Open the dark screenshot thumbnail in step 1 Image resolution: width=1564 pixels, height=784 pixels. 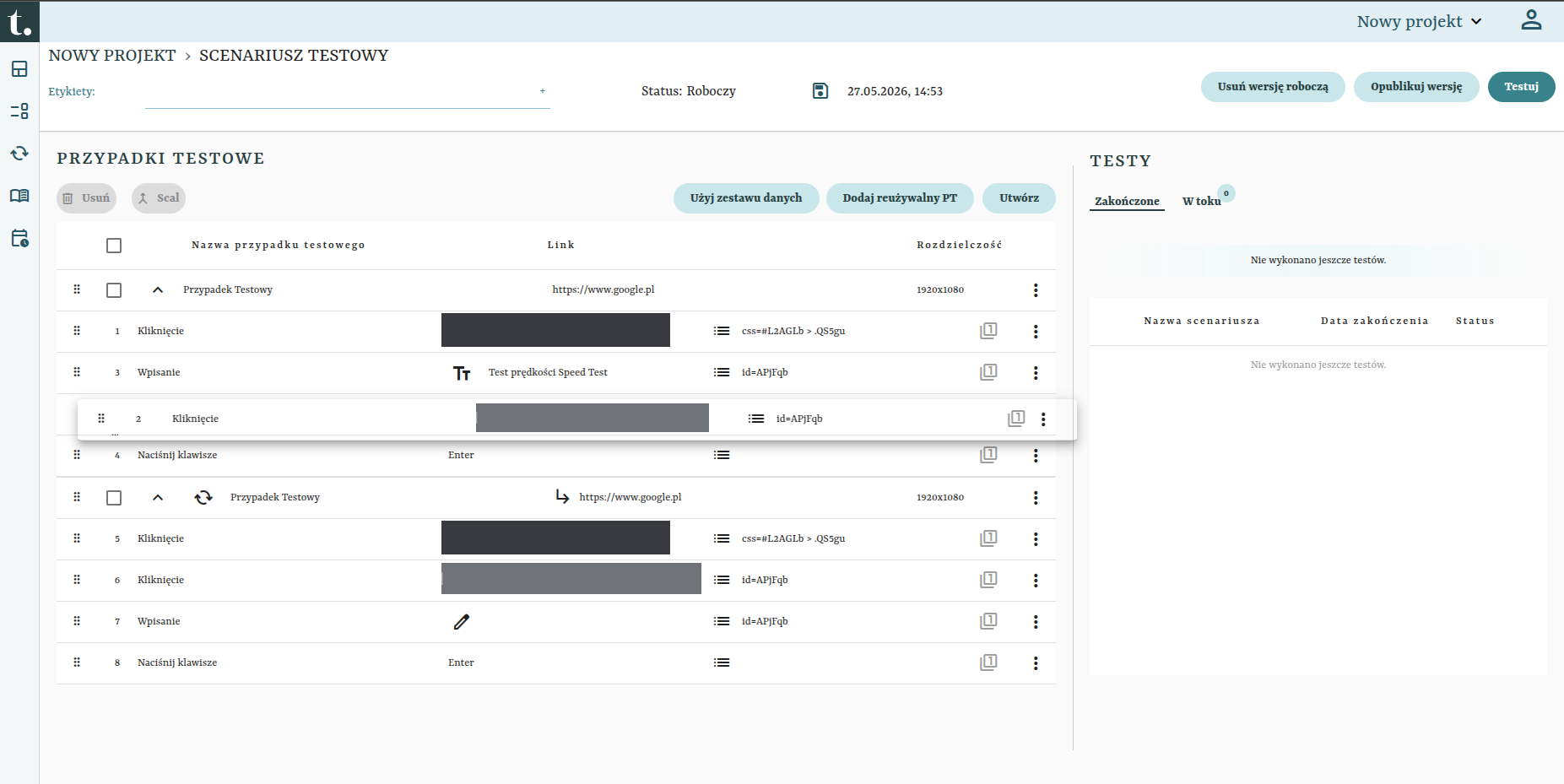(x=555, y=330)
